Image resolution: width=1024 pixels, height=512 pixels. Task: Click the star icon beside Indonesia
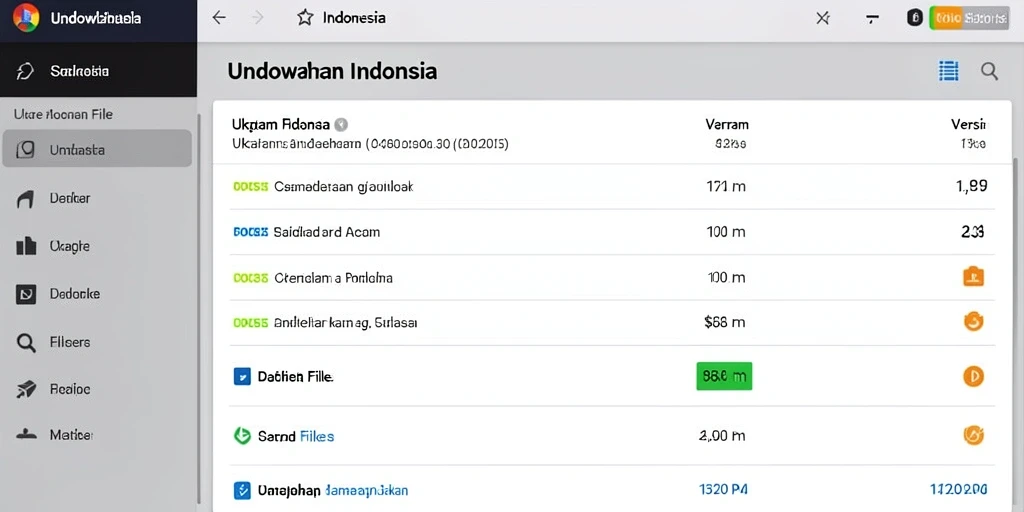[305, 18]
